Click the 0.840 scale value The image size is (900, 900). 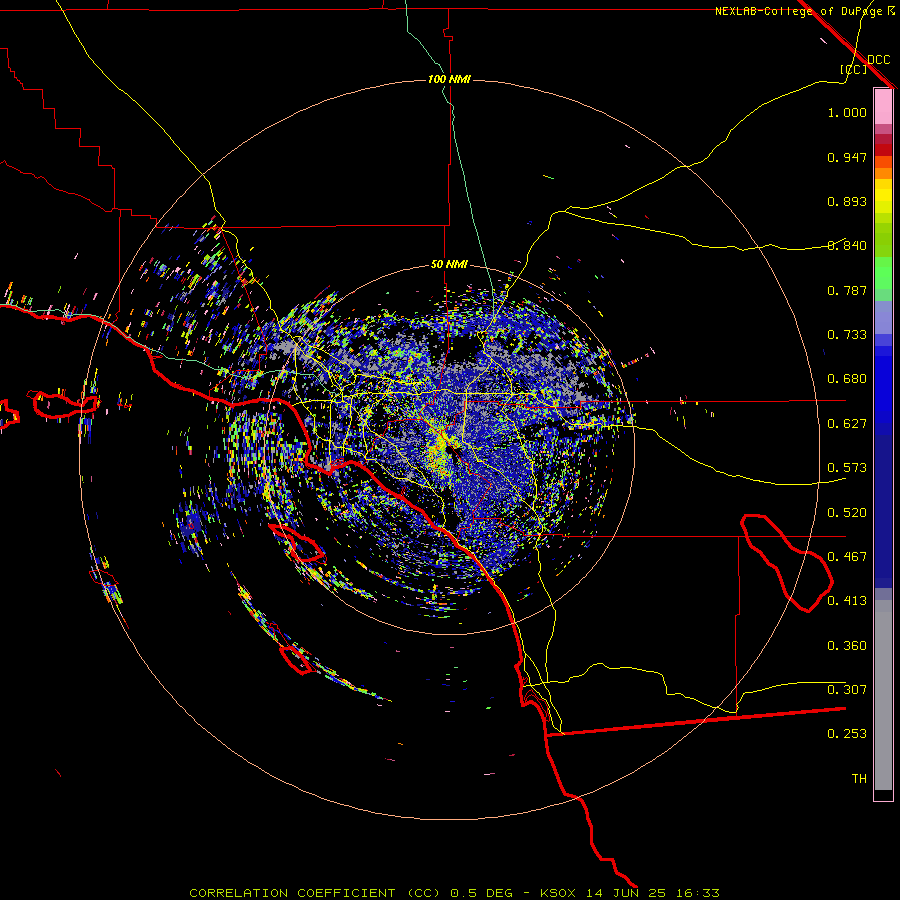click(847, 246)
